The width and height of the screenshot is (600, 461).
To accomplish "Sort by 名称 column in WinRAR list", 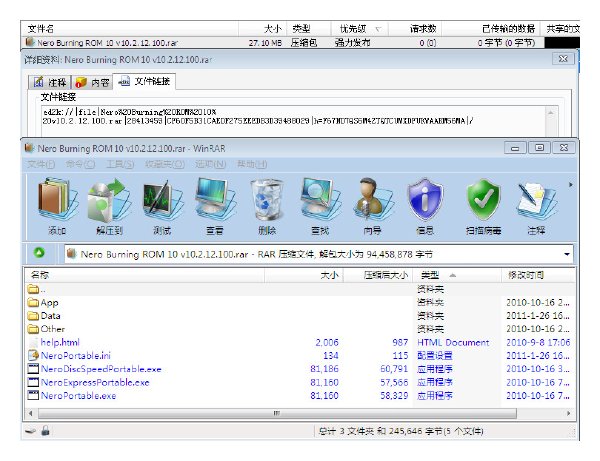I will pos(145,275).
